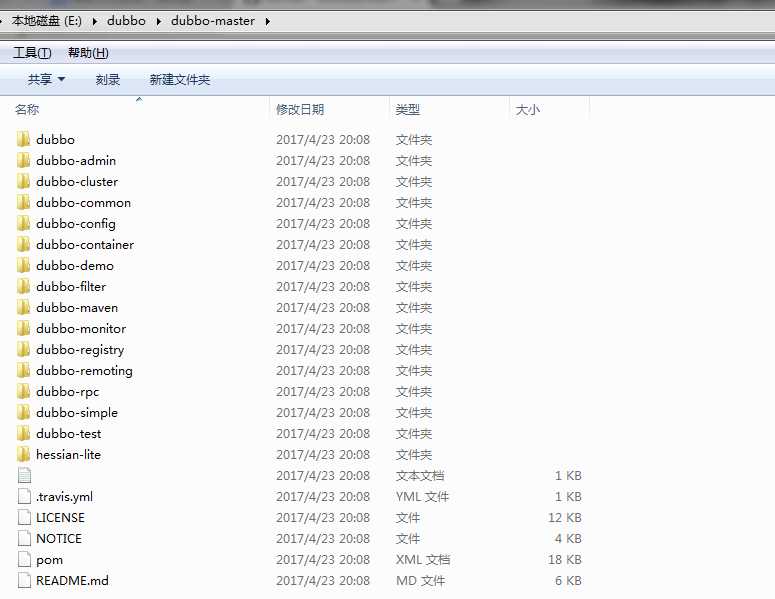775x599 pixels.
Task: Click the 刻录 toolbar button
Action: (108, 80)
